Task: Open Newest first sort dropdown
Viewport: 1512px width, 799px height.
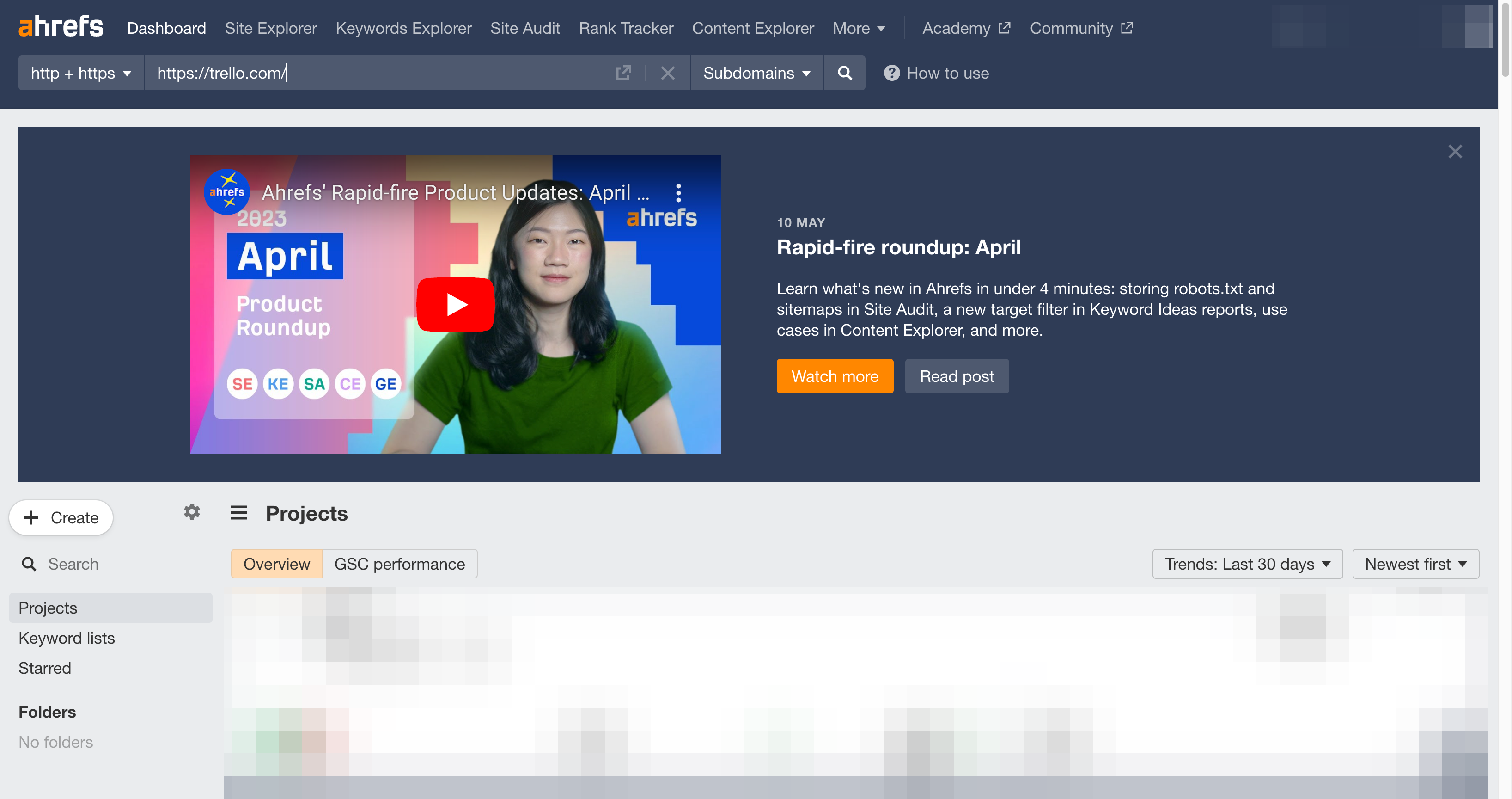Action: point(1416,564)
